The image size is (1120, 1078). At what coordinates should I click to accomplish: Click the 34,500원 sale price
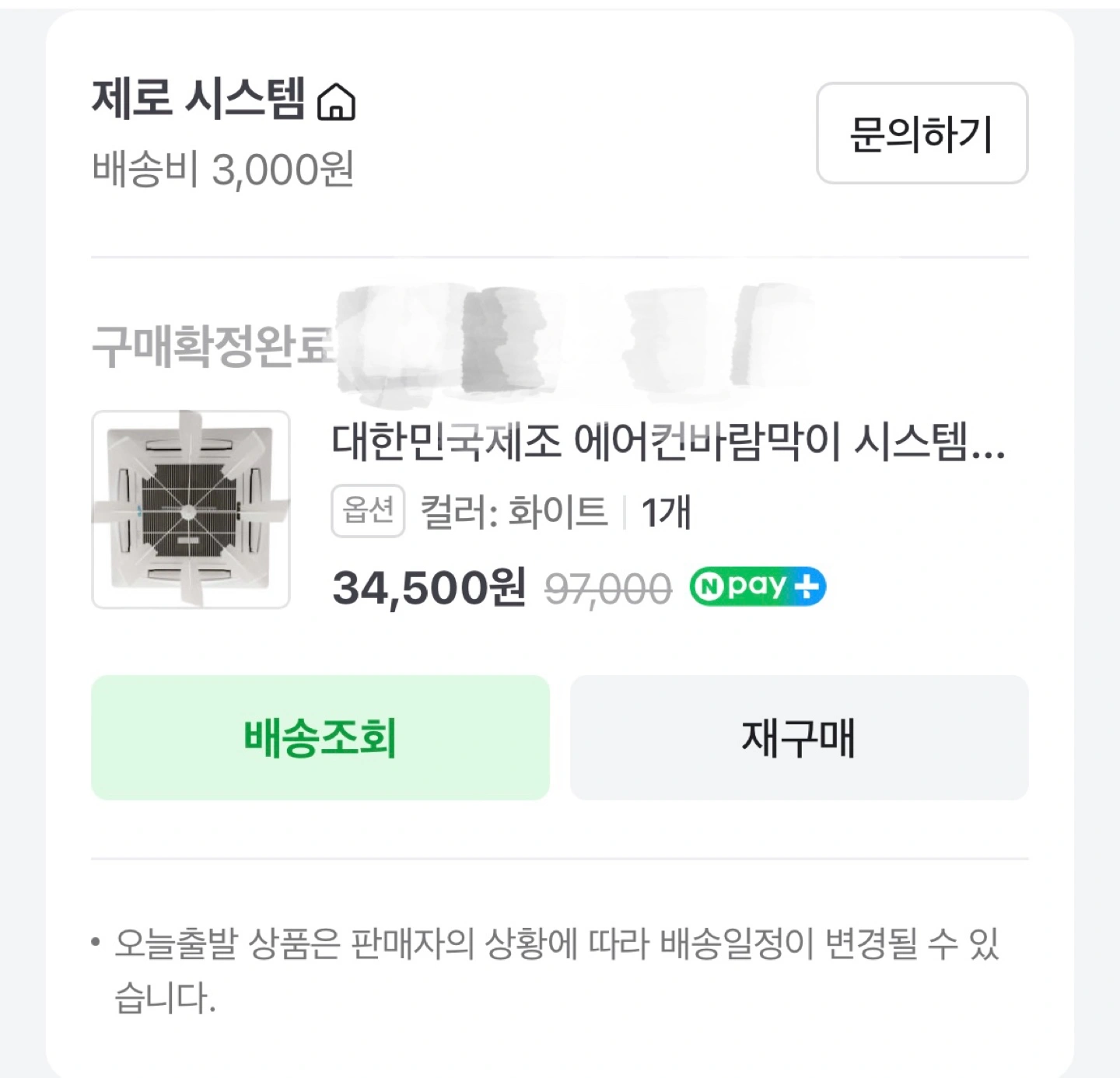[x=429, y=587]
